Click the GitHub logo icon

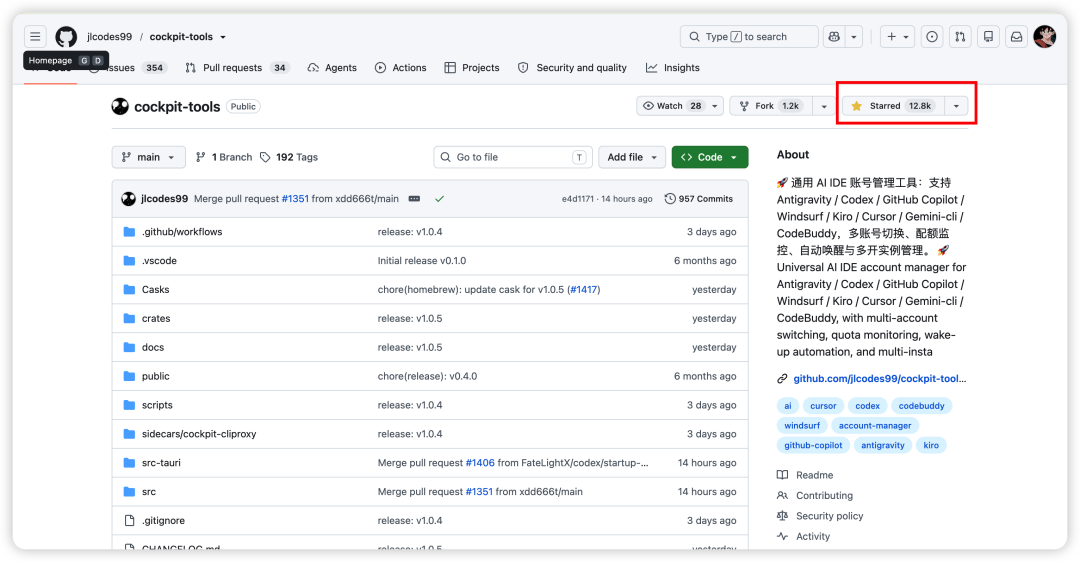pyautogui.click(x=66, y=37)
